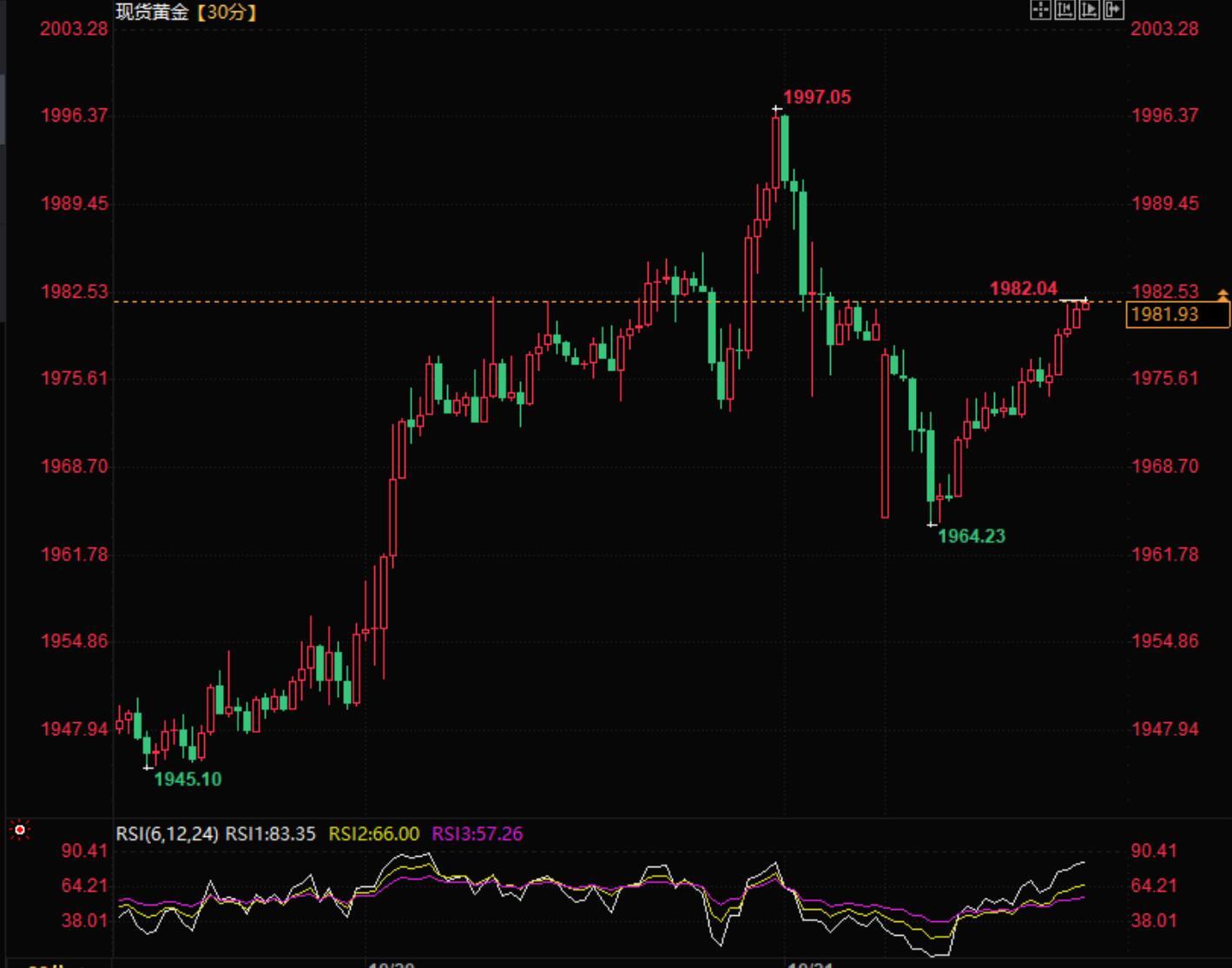Click the 1964.23 low price marker
Viewport: 1232px width, 968px height.
tap(972, 536)
